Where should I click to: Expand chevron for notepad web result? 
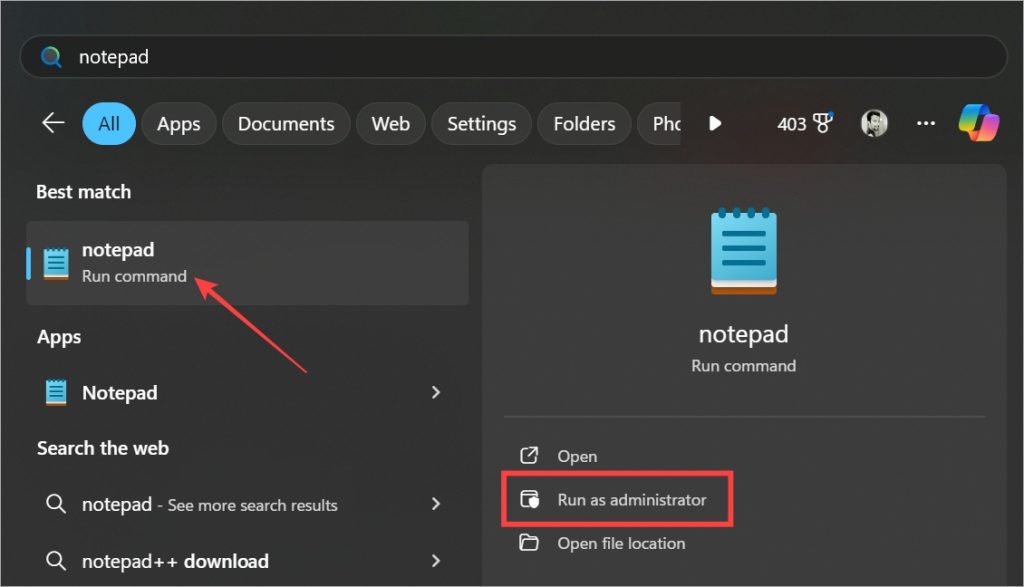click(x=436, y=503)
